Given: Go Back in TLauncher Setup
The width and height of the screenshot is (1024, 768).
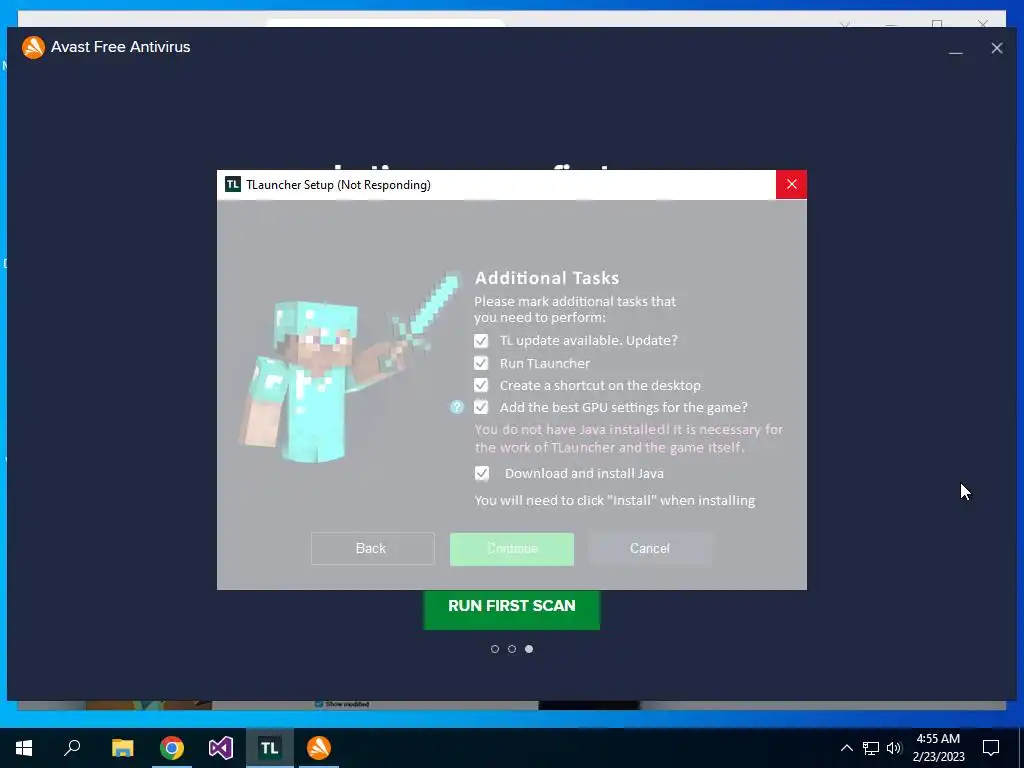Looking at the screenshot, I should click(x=372, y=549).
